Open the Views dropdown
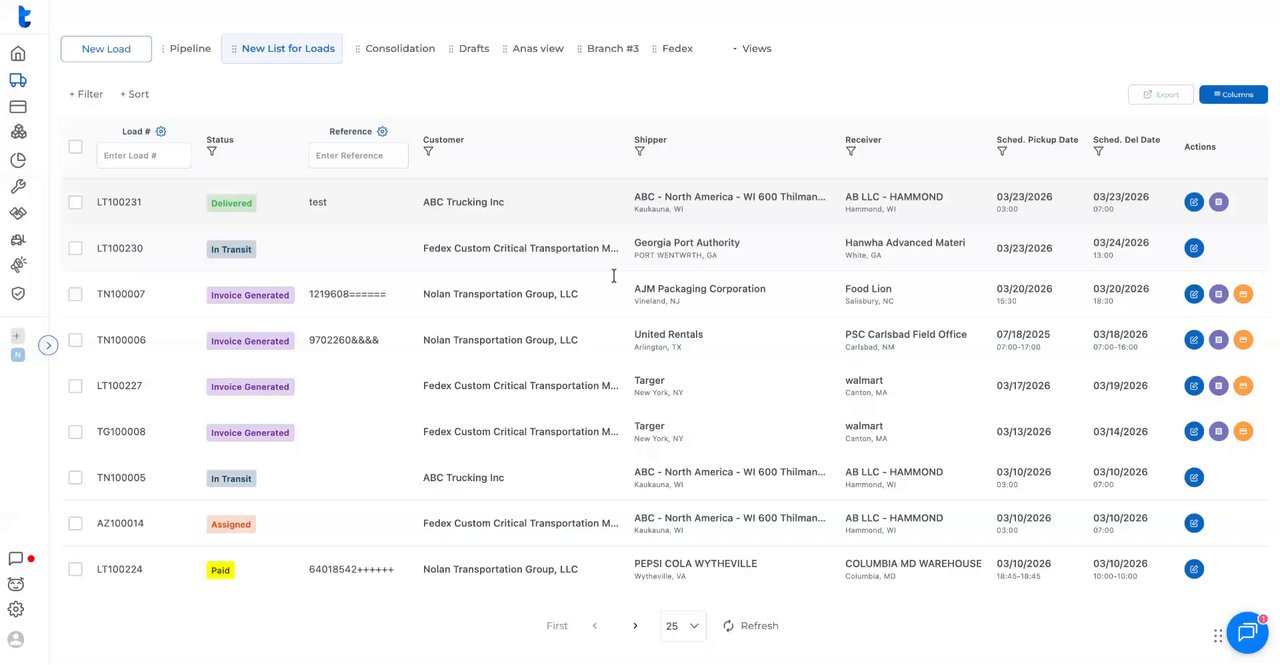The height and width of the screenshot is (665, 1280). coord(751,48)
